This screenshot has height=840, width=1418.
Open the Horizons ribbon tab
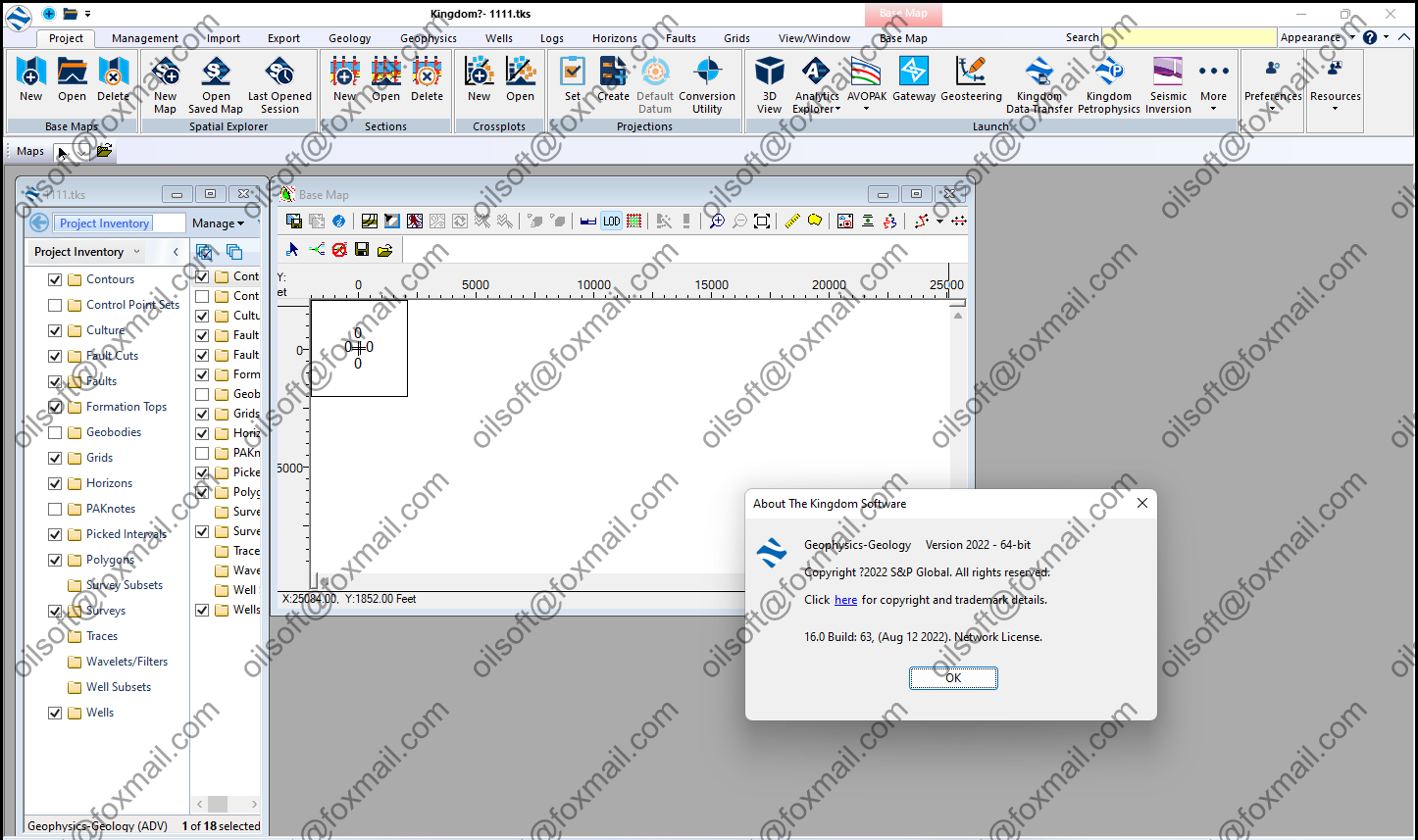click(615, 38)
